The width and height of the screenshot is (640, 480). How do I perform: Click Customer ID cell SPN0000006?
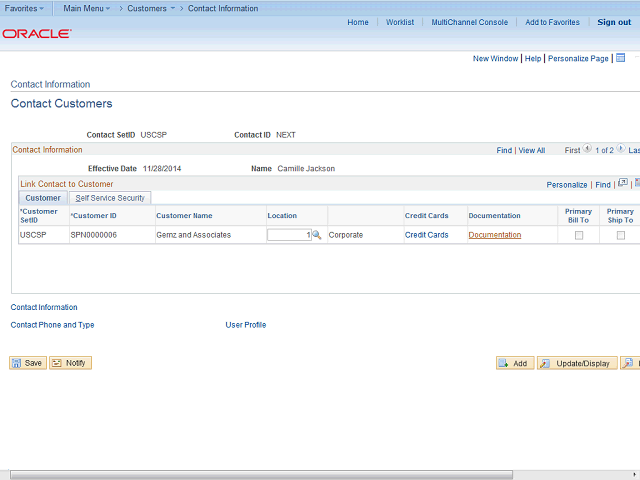93,235
